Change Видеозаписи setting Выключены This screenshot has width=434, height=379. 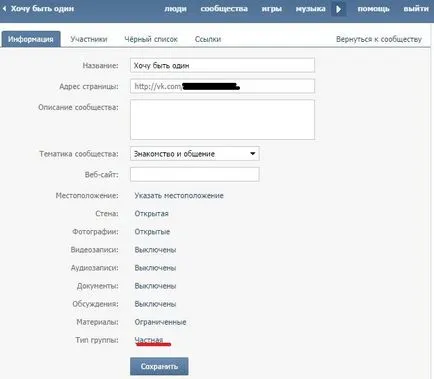tap(155, 250)
